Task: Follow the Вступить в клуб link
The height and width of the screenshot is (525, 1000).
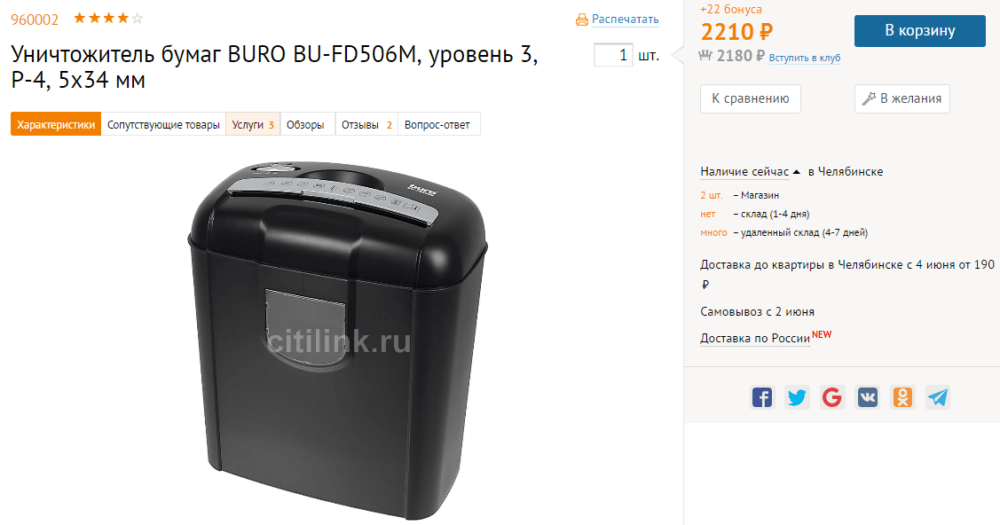Action: pyautogui.click(x=804, y=58)
